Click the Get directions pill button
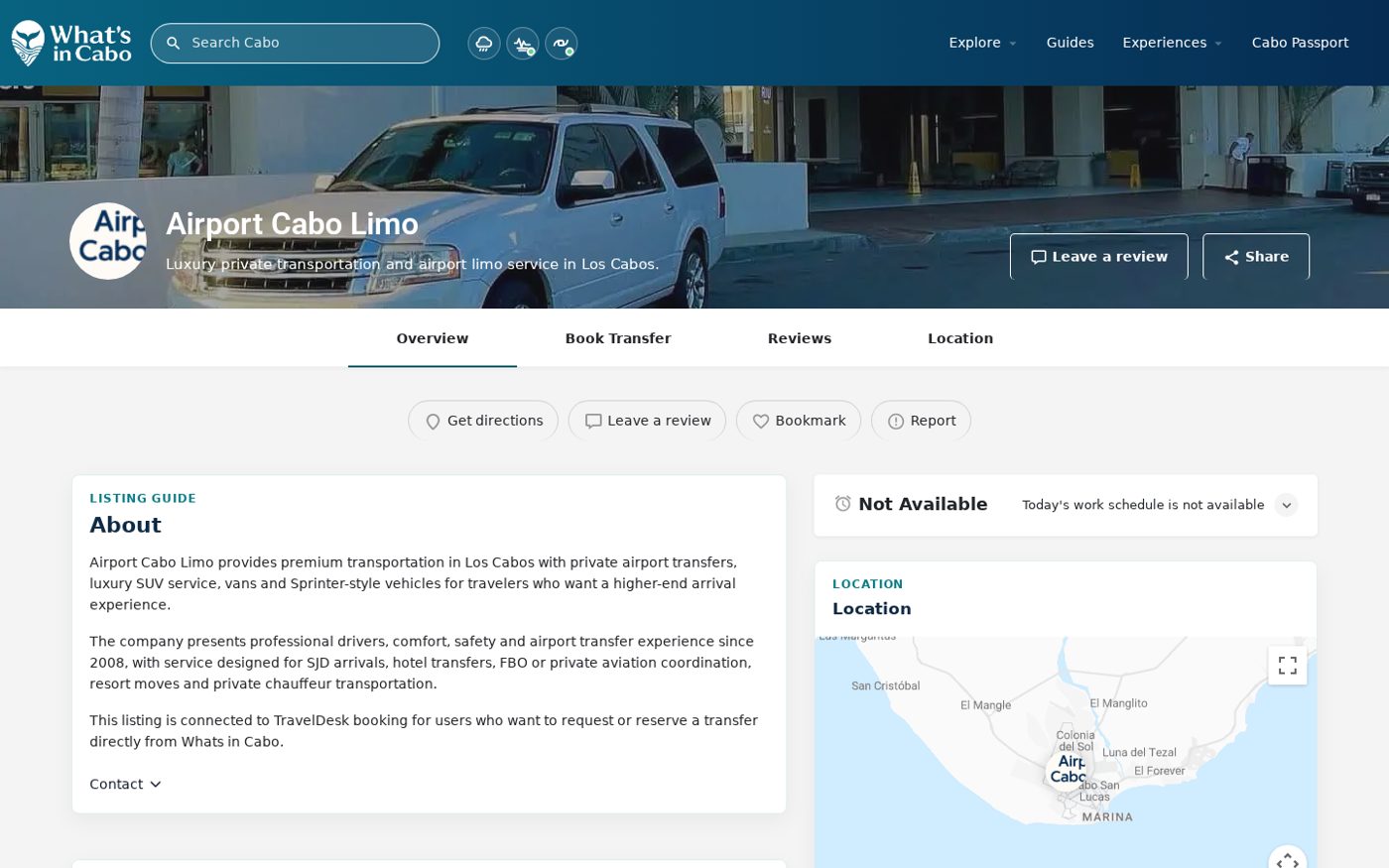 483,421
